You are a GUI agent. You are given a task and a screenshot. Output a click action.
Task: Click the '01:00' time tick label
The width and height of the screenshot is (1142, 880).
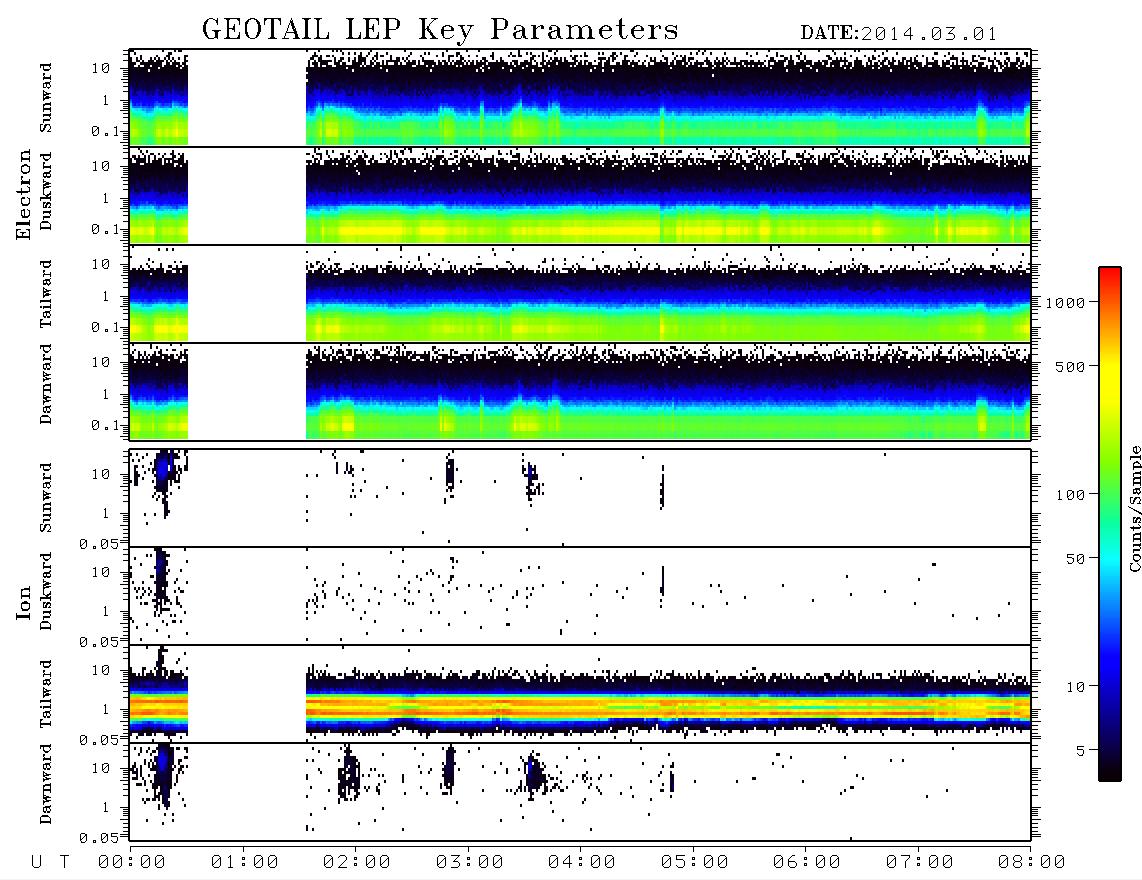coord(244,863)
